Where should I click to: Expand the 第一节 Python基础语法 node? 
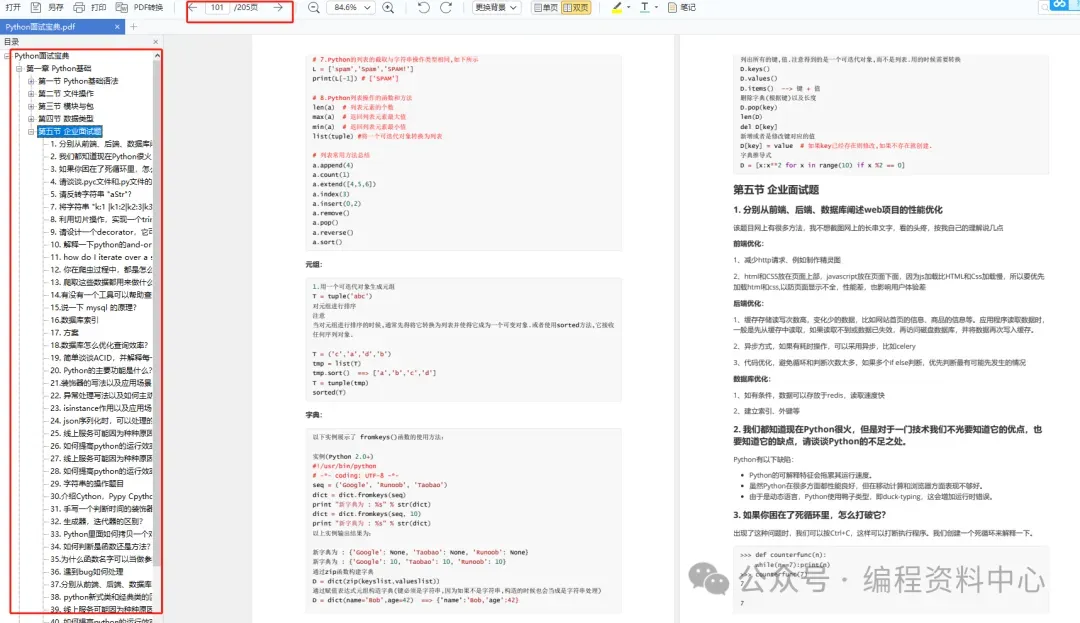point(31,81)
